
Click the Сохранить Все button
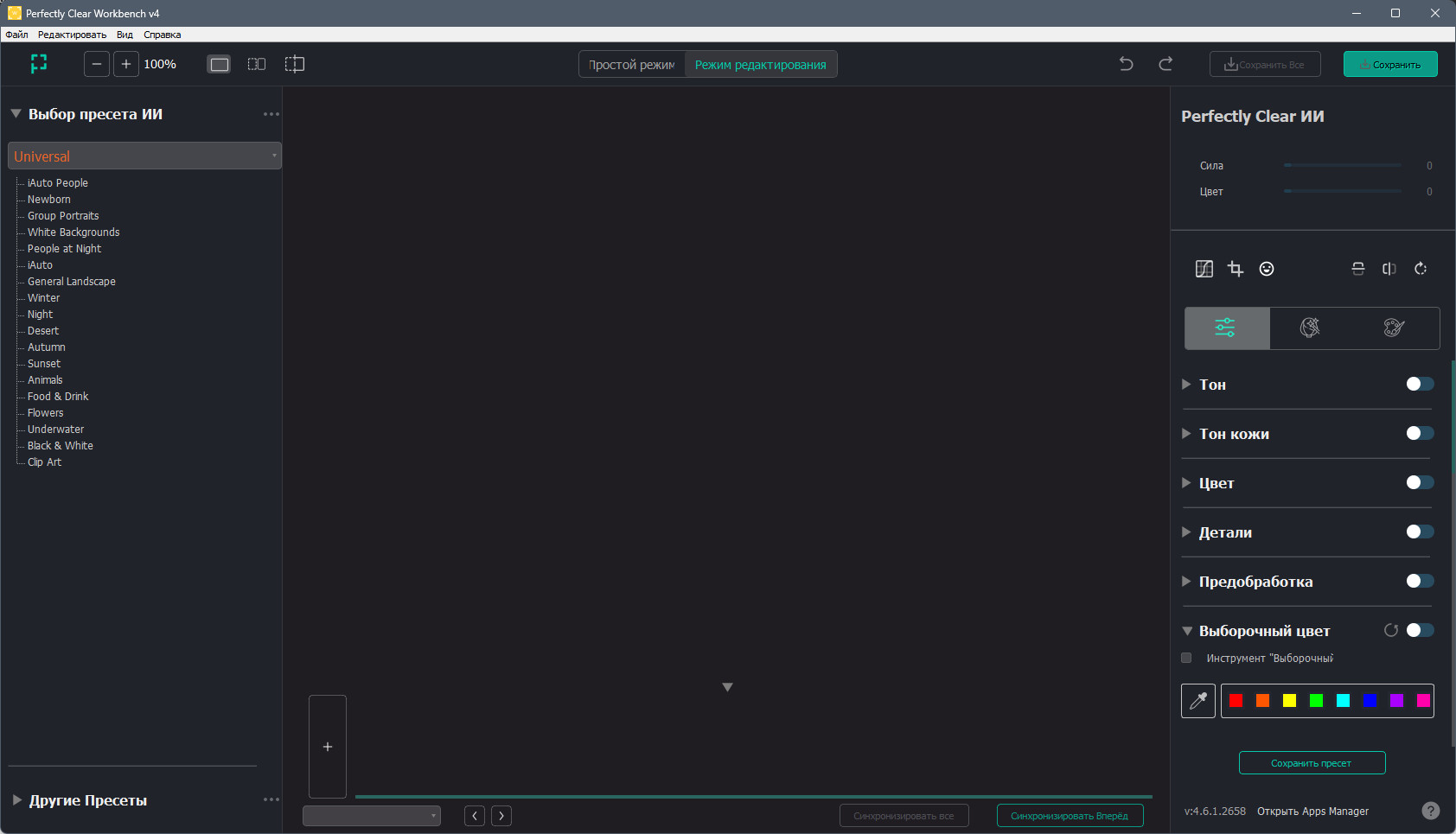[x=1265, y=64]
